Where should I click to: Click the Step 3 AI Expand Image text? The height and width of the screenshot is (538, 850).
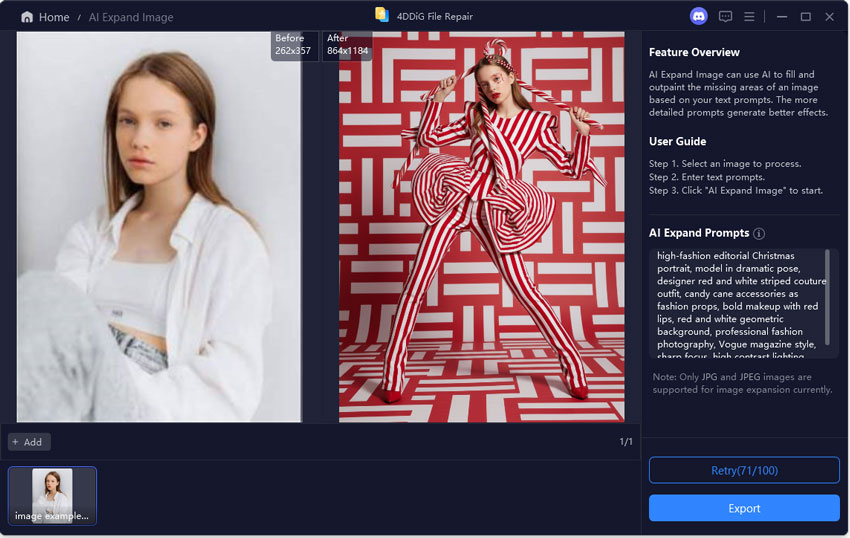click(x=736, y=190)
